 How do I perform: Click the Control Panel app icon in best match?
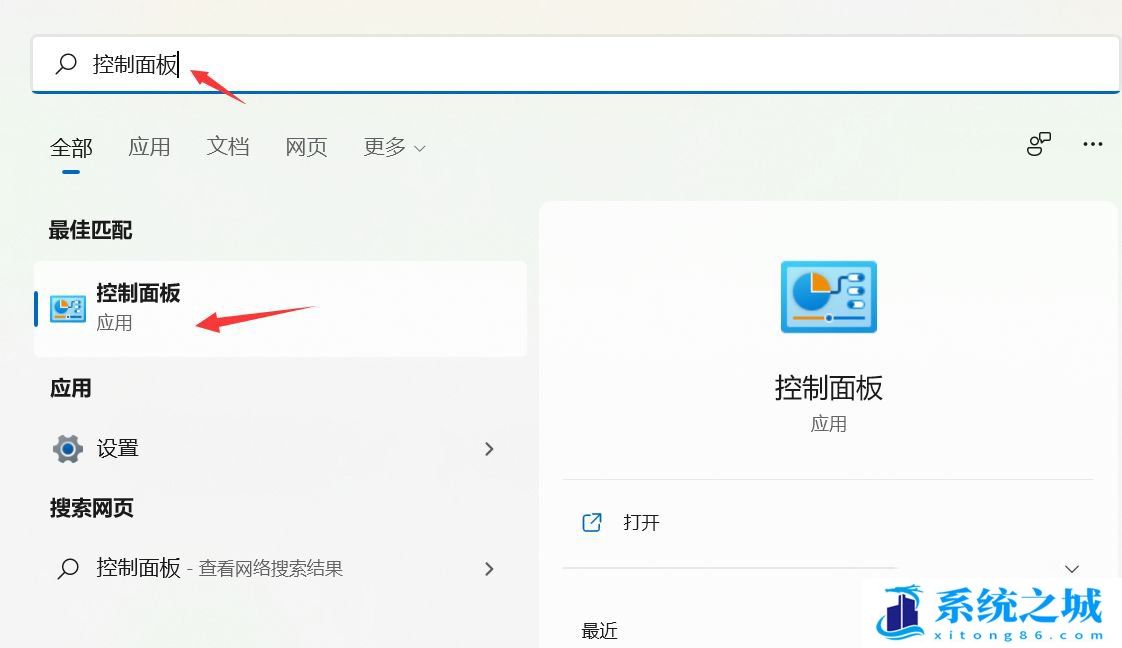(66, 309)
